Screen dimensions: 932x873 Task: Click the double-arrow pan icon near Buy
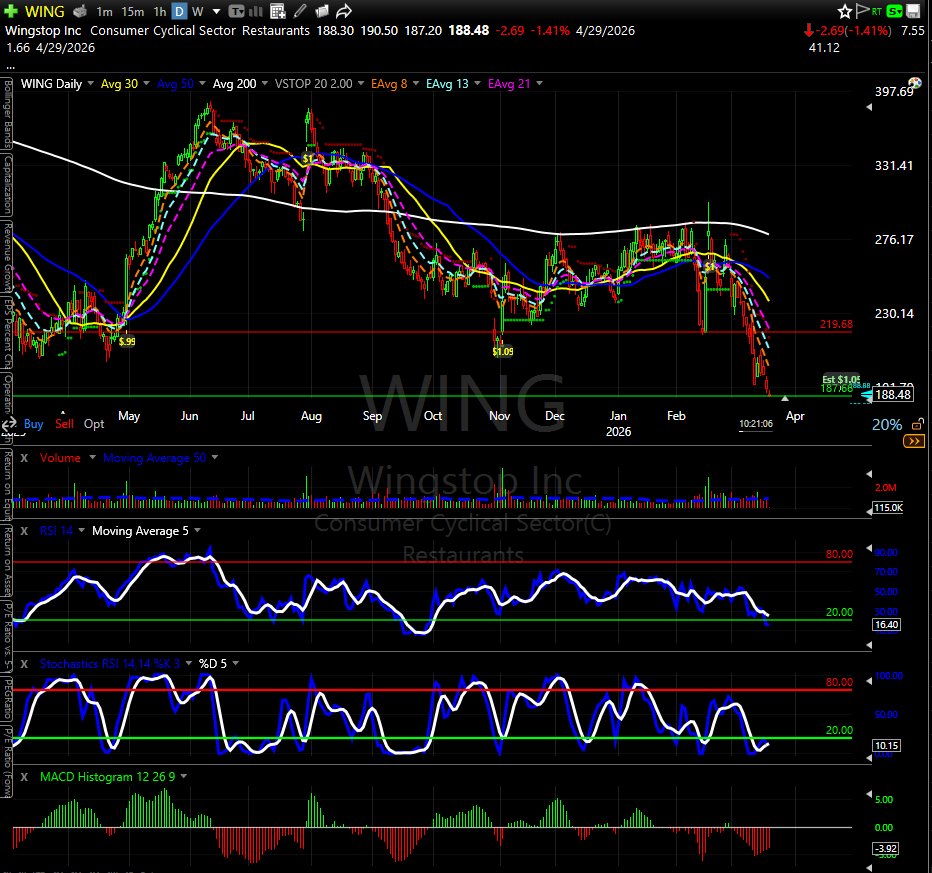(9, 424)
